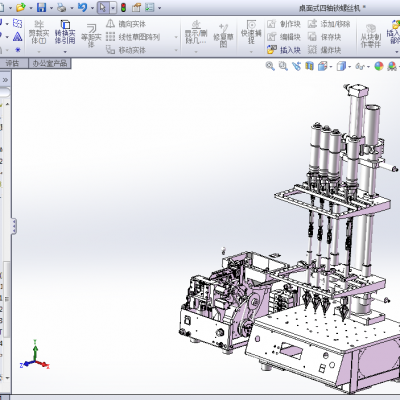Select the 转换实体引用 tool
Image resolution: width=400 pixels, height=400 pixels.
tap(65, 33)
